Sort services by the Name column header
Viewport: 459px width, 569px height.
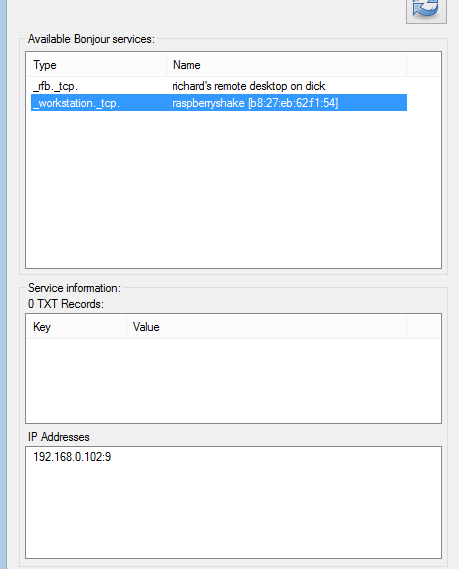coord(286,65)
